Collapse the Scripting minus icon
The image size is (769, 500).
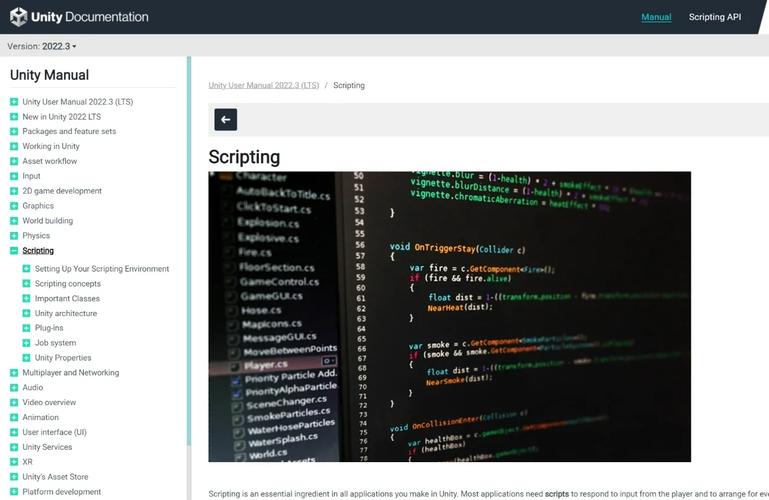pyautogui.click(x=14, y=250)
